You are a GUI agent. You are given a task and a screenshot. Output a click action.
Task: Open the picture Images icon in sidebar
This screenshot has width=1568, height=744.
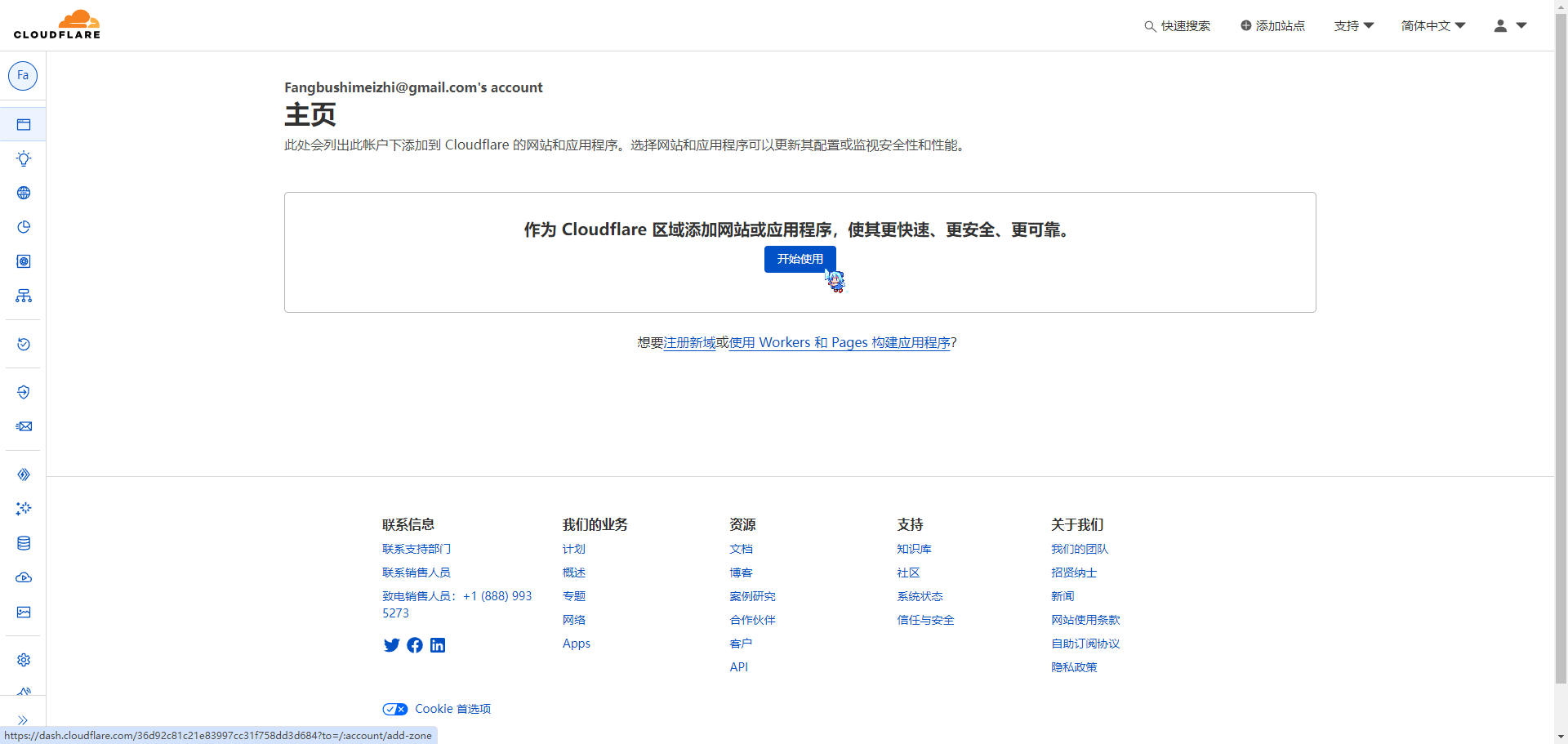[x=24, y=612]
